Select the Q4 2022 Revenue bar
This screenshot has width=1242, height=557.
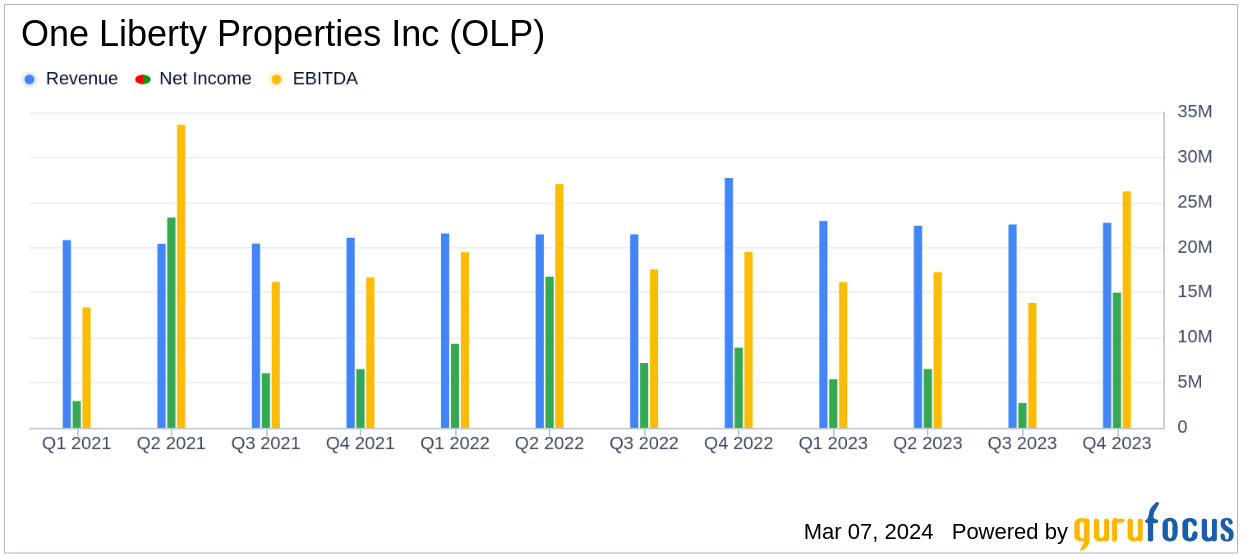pos(729,303)
